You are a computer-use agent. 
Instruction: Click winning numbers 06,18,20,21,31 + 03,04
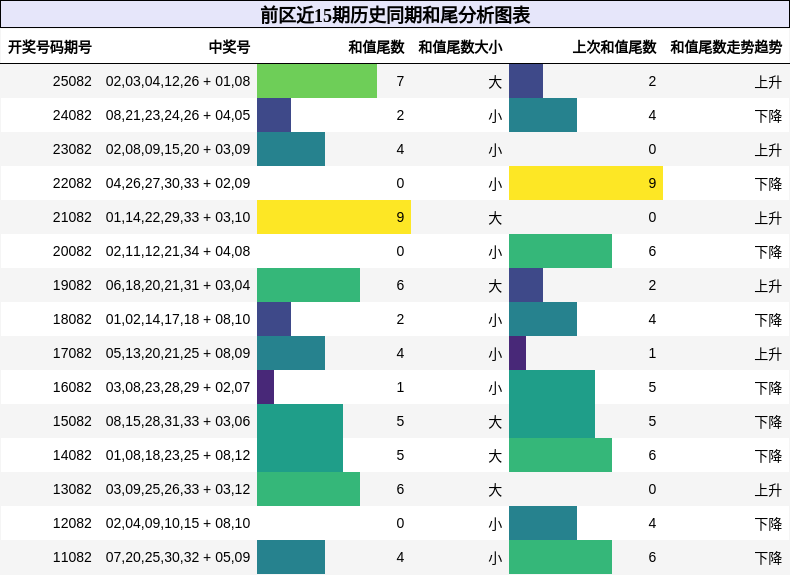point(178,285)
